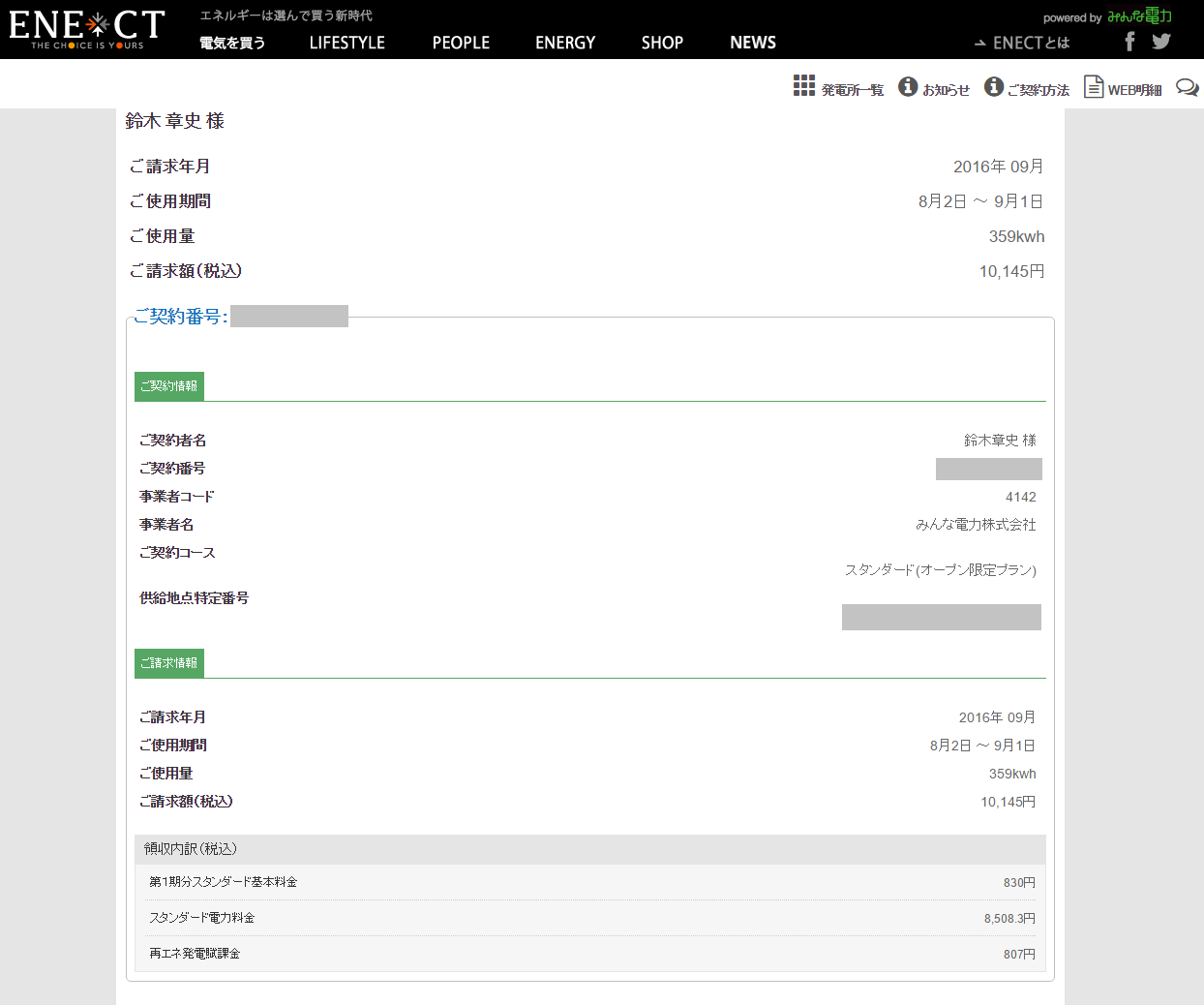Click the 発電所一覧 grid icon
1204x1005 pixels.
(804, 85)
